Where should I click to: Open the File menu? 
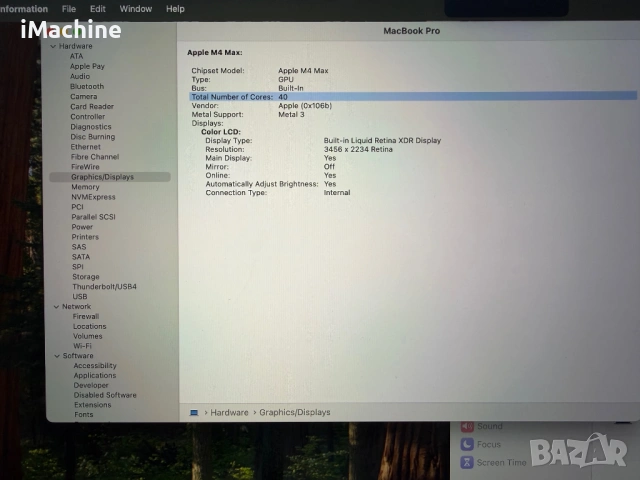pos(69,9)
